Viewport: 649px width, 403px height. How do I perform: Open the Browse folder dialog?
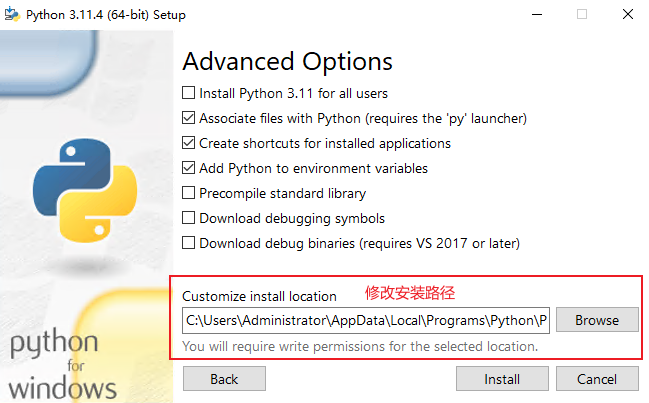[597, 320]
